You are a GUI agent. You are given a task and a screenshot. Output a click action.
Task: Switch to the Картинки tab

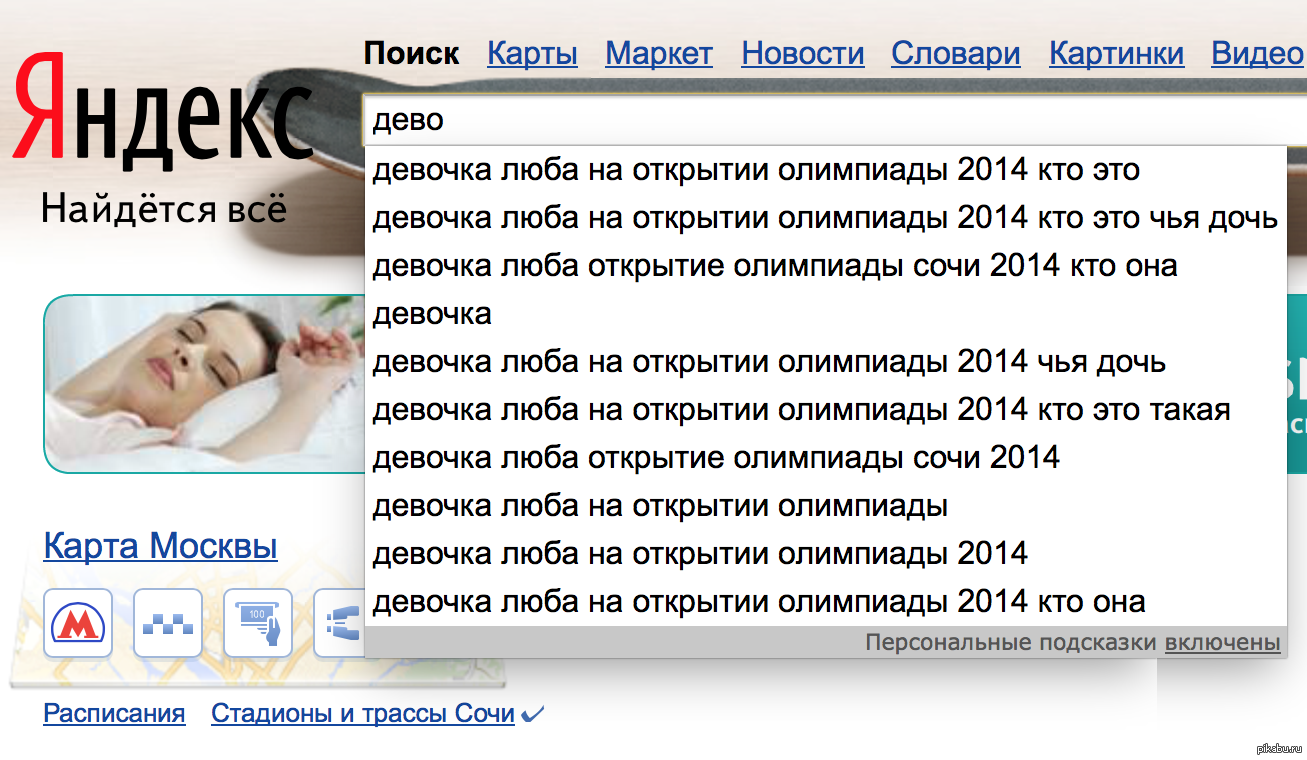[1116, 53]
